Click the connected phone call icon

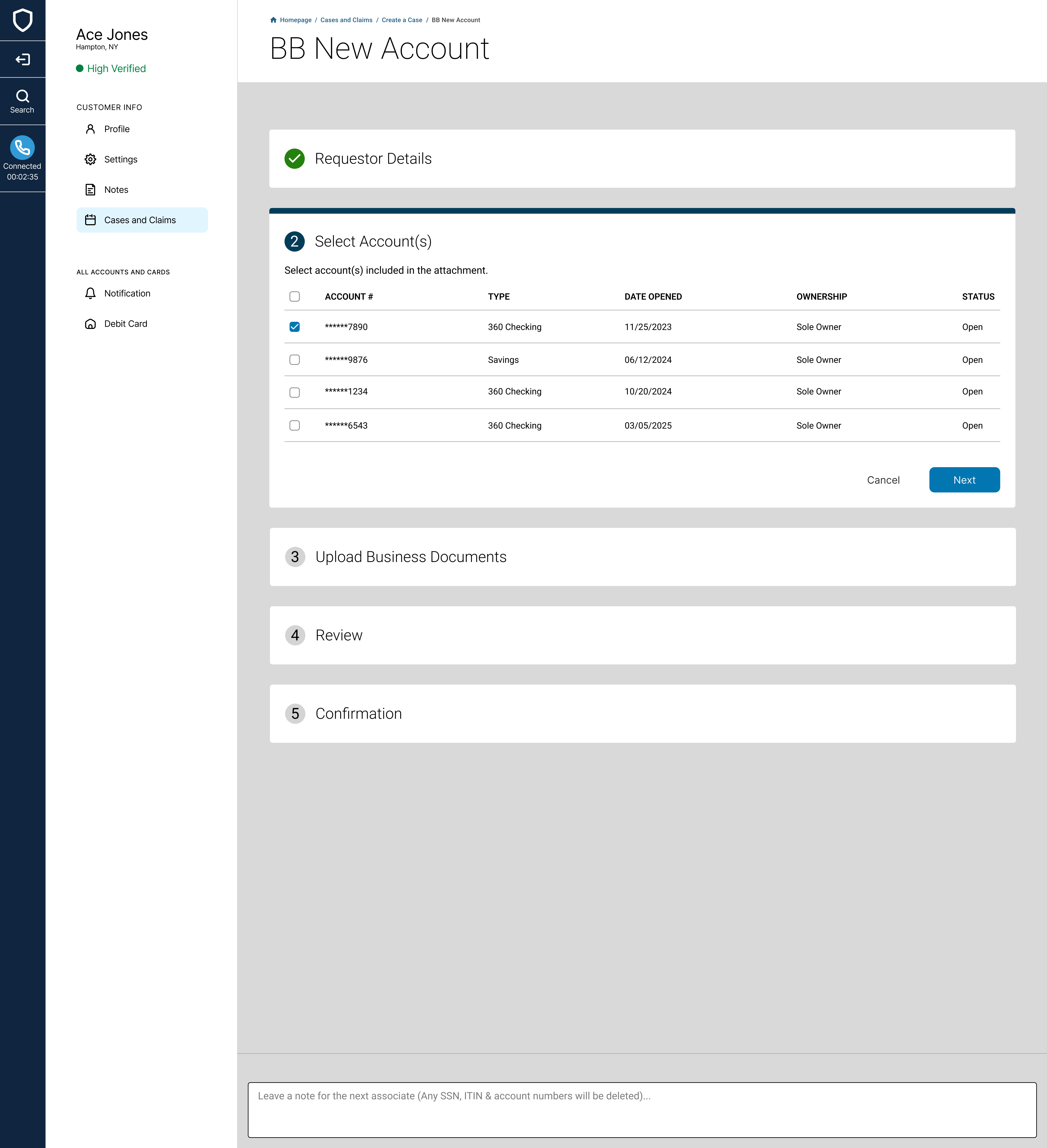[x=22, y=148]
